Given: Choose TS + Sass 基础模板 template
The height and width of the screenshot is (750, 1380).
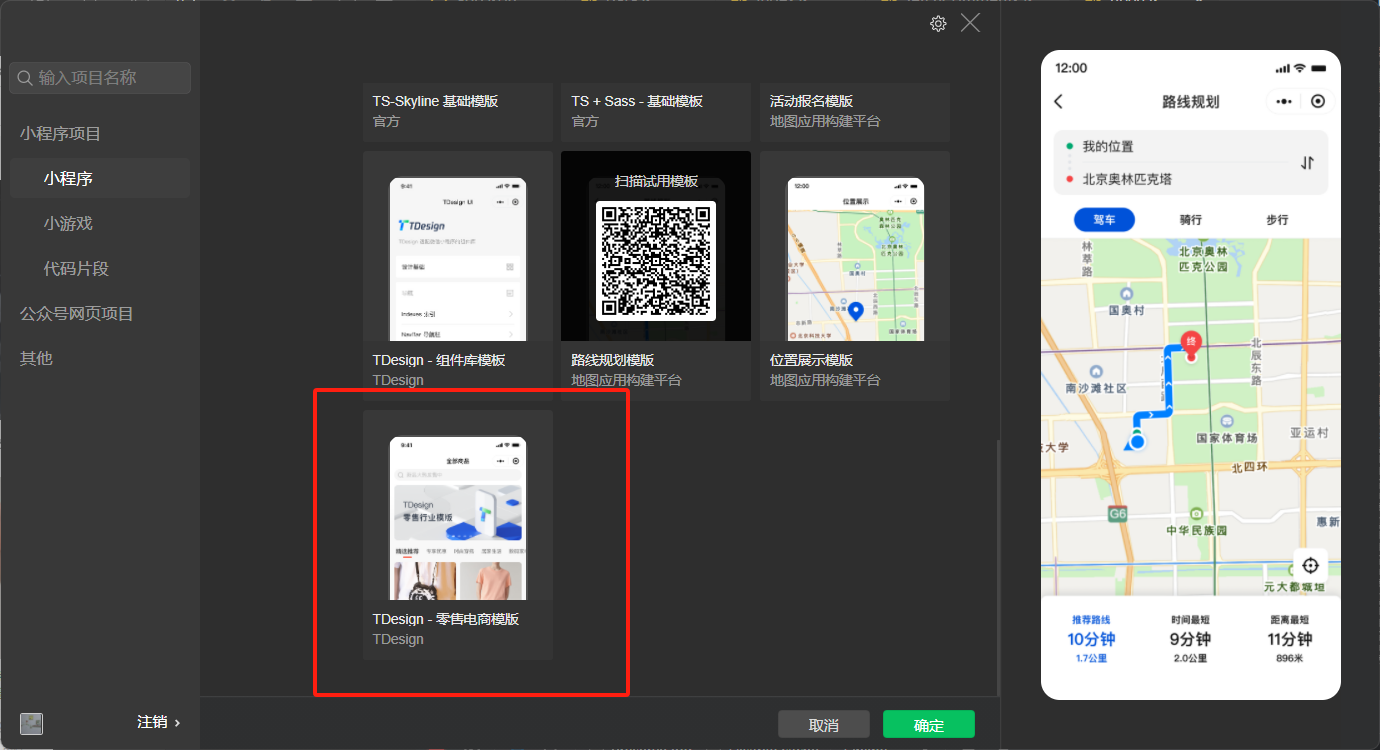Looking at the screenshot, I should 656,111.
